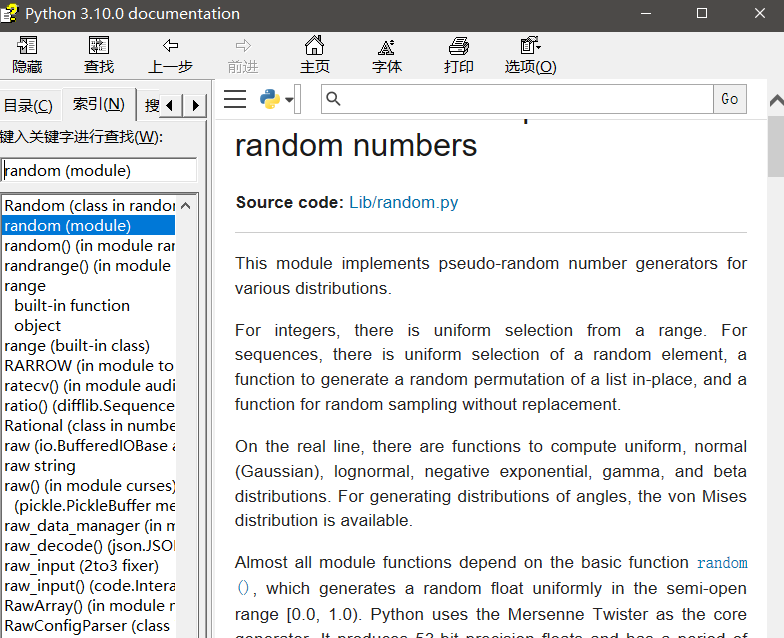The image size is (784, 638).
Task: Select 'raw_data_manager (in m' entry
Action: 90,526
